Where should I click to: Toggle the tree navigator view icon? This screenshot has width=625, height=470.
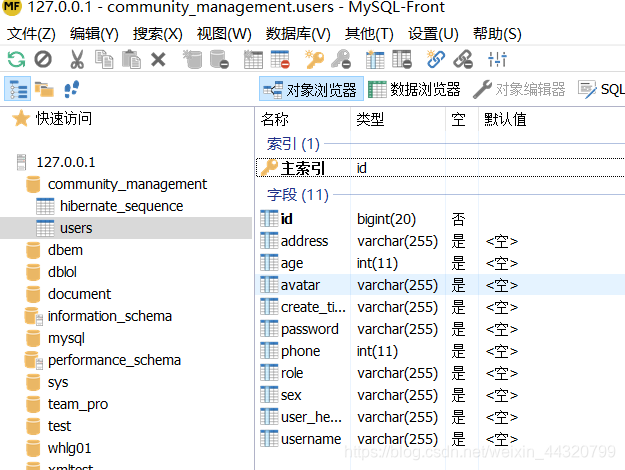(18, 89)
